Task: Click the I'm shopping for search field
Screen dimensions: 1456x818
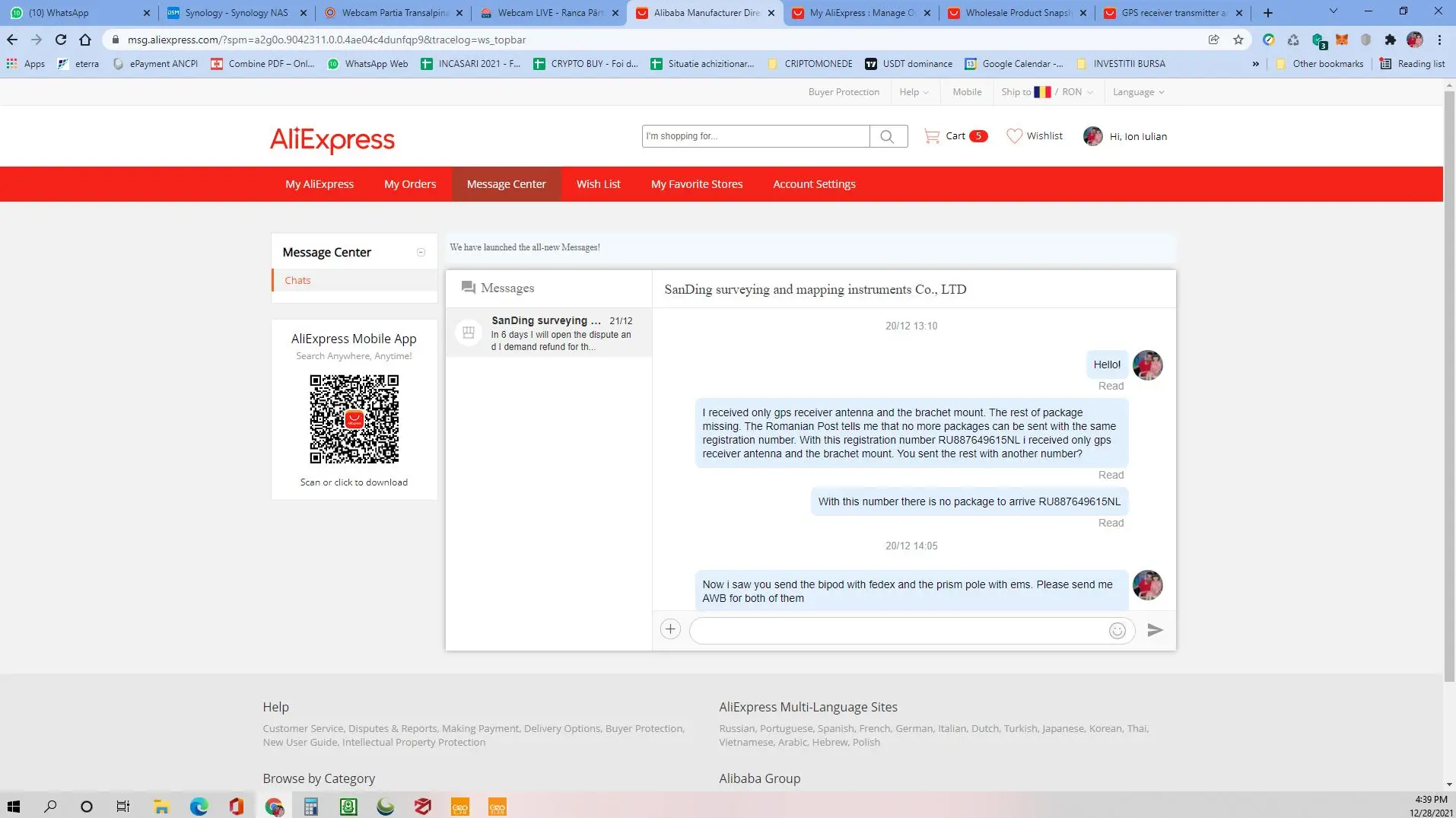Action: (755, 136)
